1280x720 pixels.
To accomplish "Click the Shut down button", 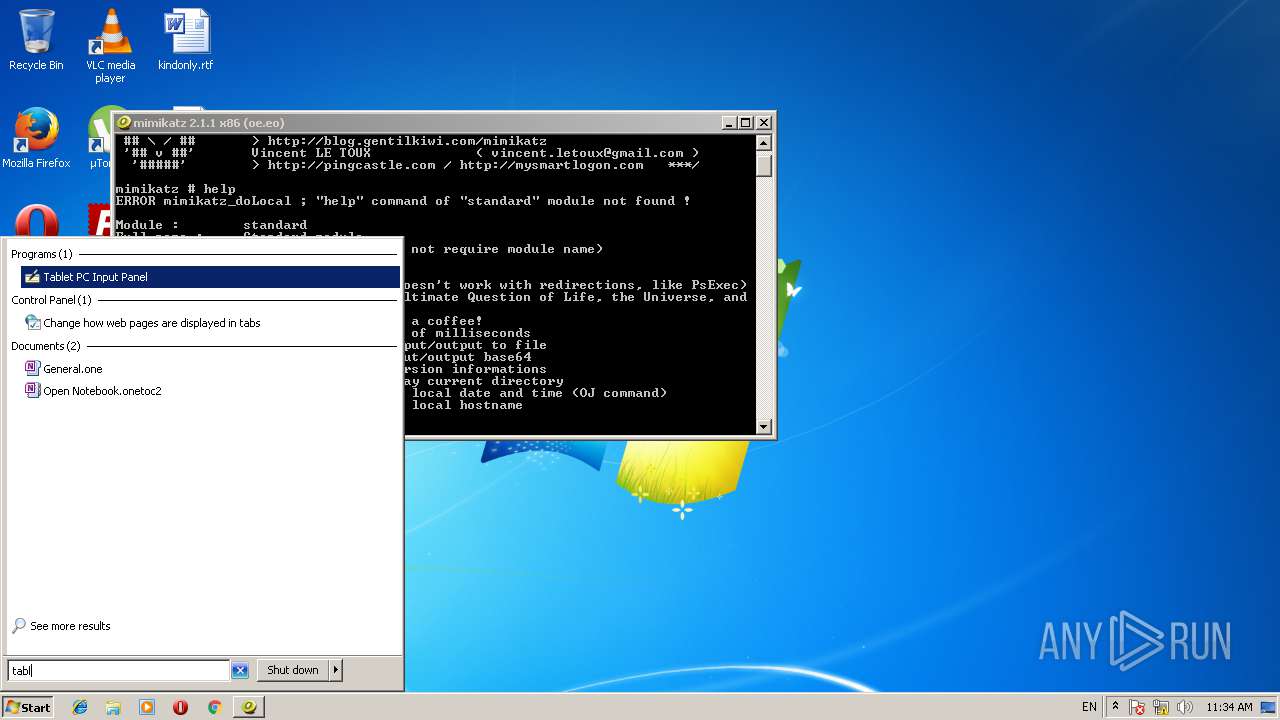I will pos(293,670).
